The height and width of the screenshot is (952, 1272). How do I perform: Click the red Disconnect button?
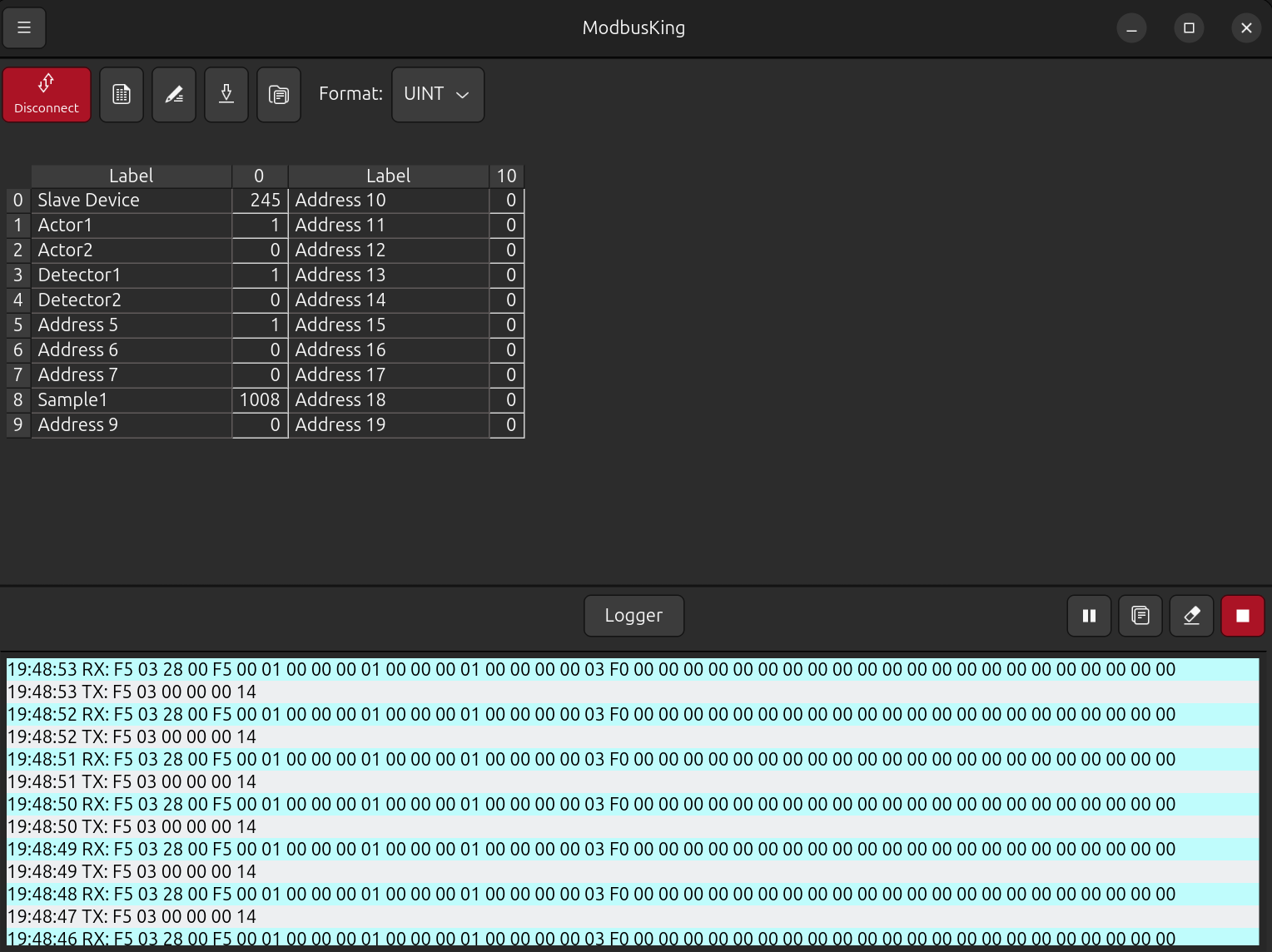point(47,95)
